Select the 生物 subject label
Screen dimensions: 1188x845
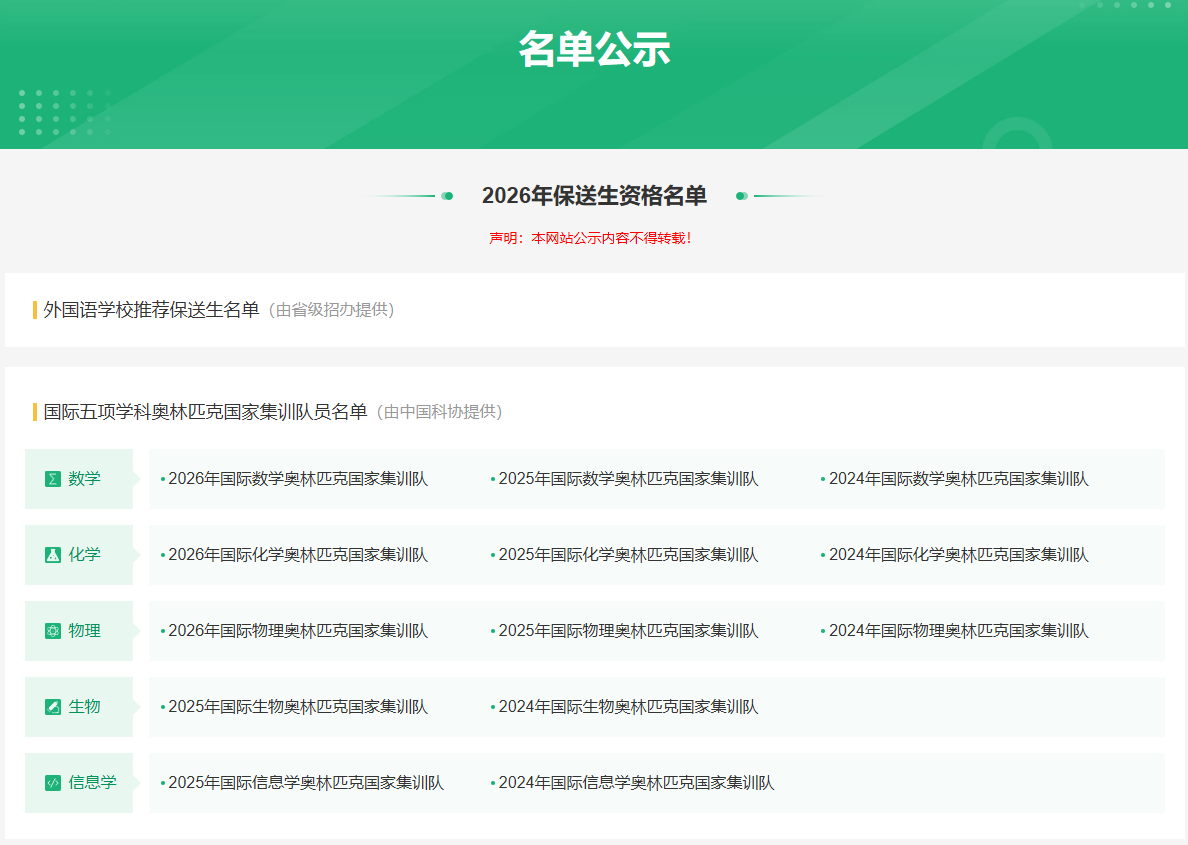[x=84, y=706]
